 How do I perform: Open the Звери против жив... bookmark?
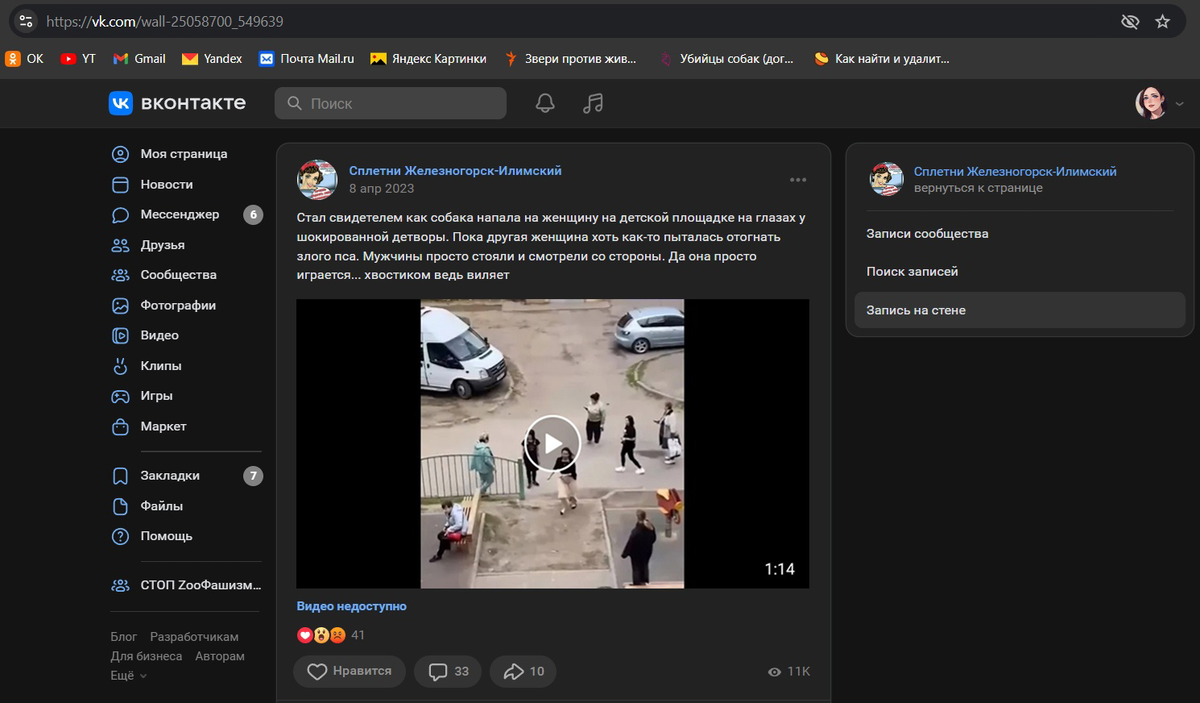pyautogui.click(x=570, y=59)
